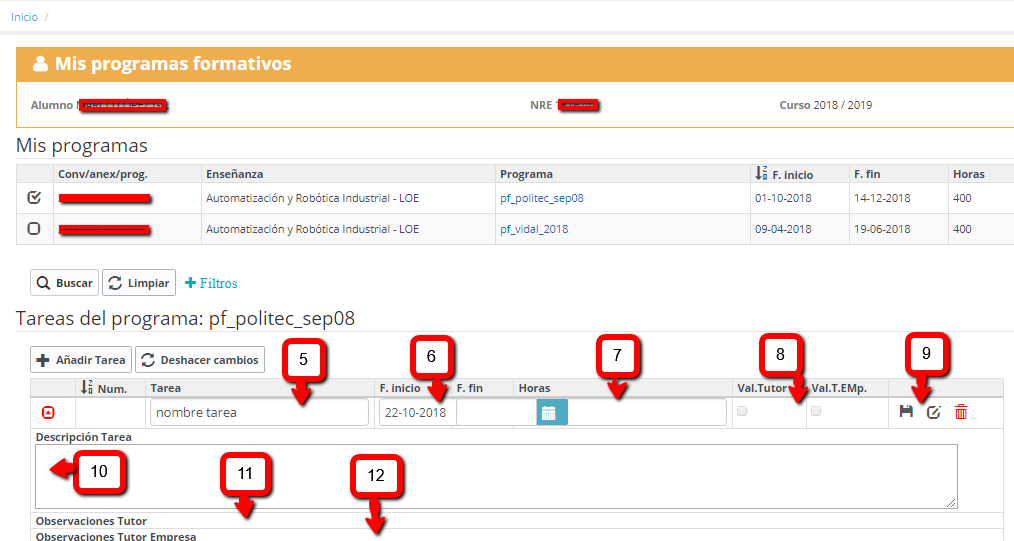
Task: Click the save (floppy disk) icon in task row
Action: pyautogui.click(x=906, y=412)
